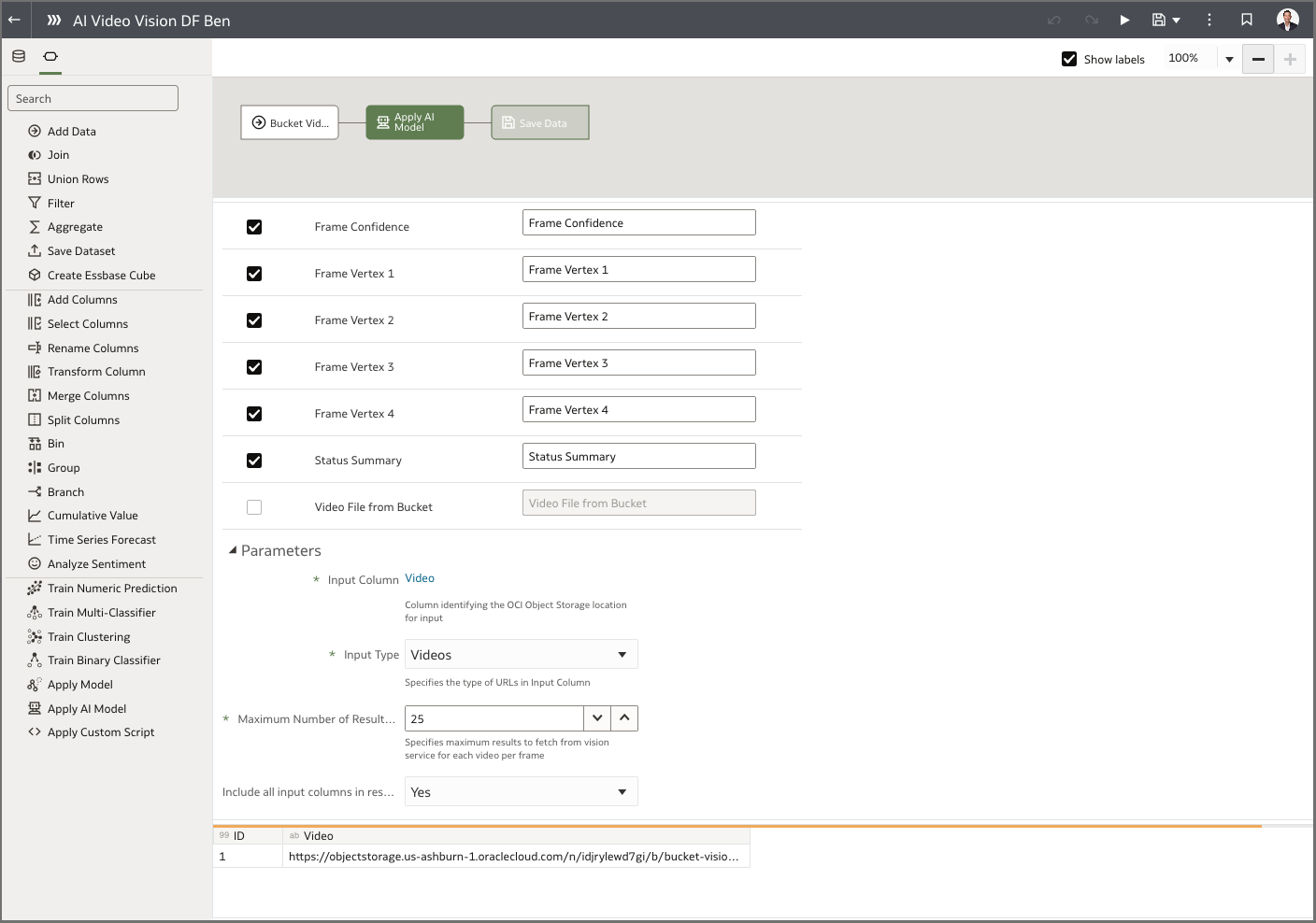Screen dimensions: 1316x923
Task: Bookmark this data flow
Action: tap(1247, 20)
